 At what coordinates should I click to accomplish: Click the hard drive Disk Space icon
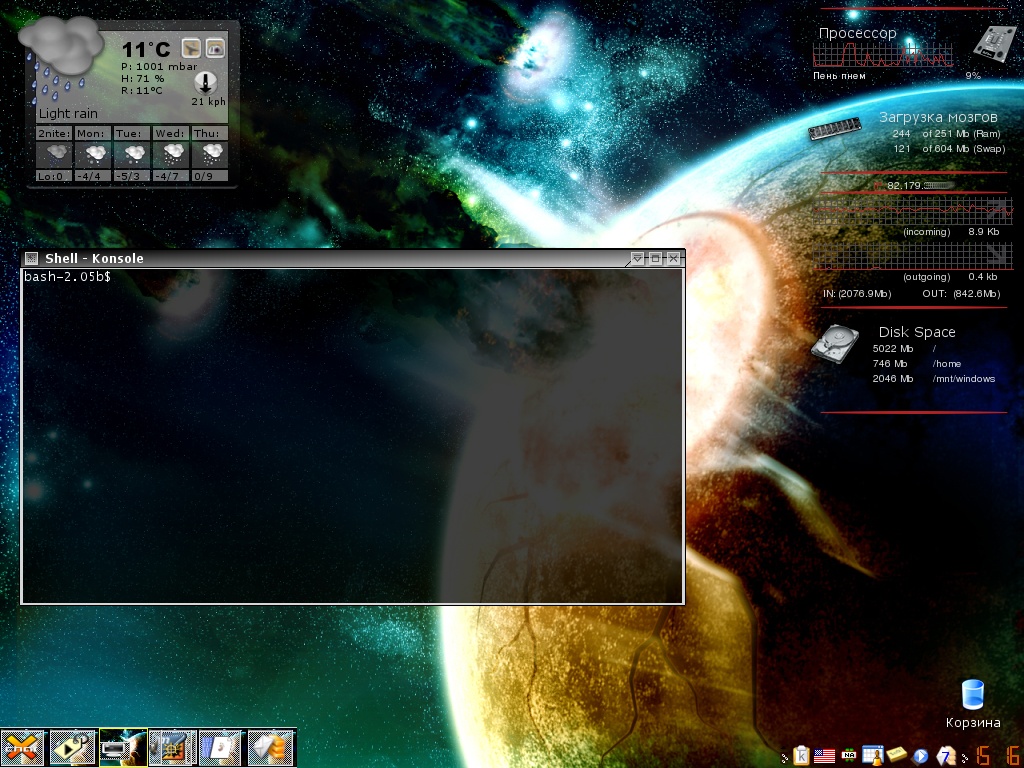(833, 346)
